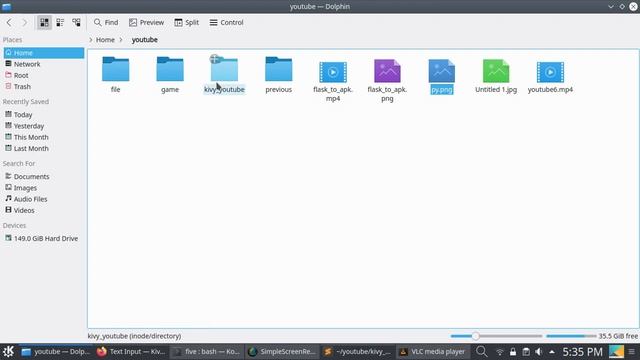Open Find search tool

[106, 22]
